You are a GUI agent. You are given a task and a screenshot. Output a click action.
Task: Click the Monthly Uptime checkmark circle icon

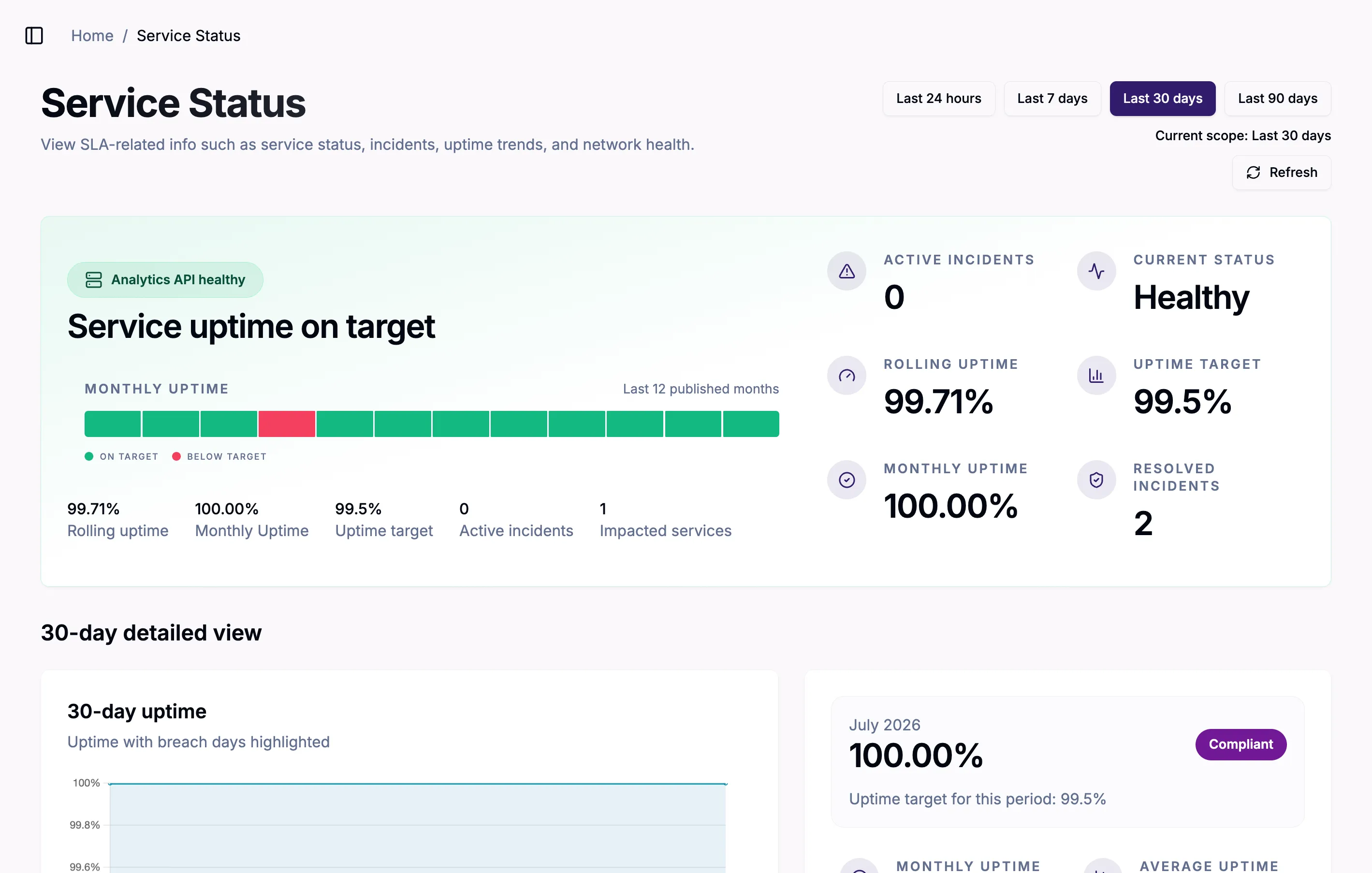[x=847, y=480]
